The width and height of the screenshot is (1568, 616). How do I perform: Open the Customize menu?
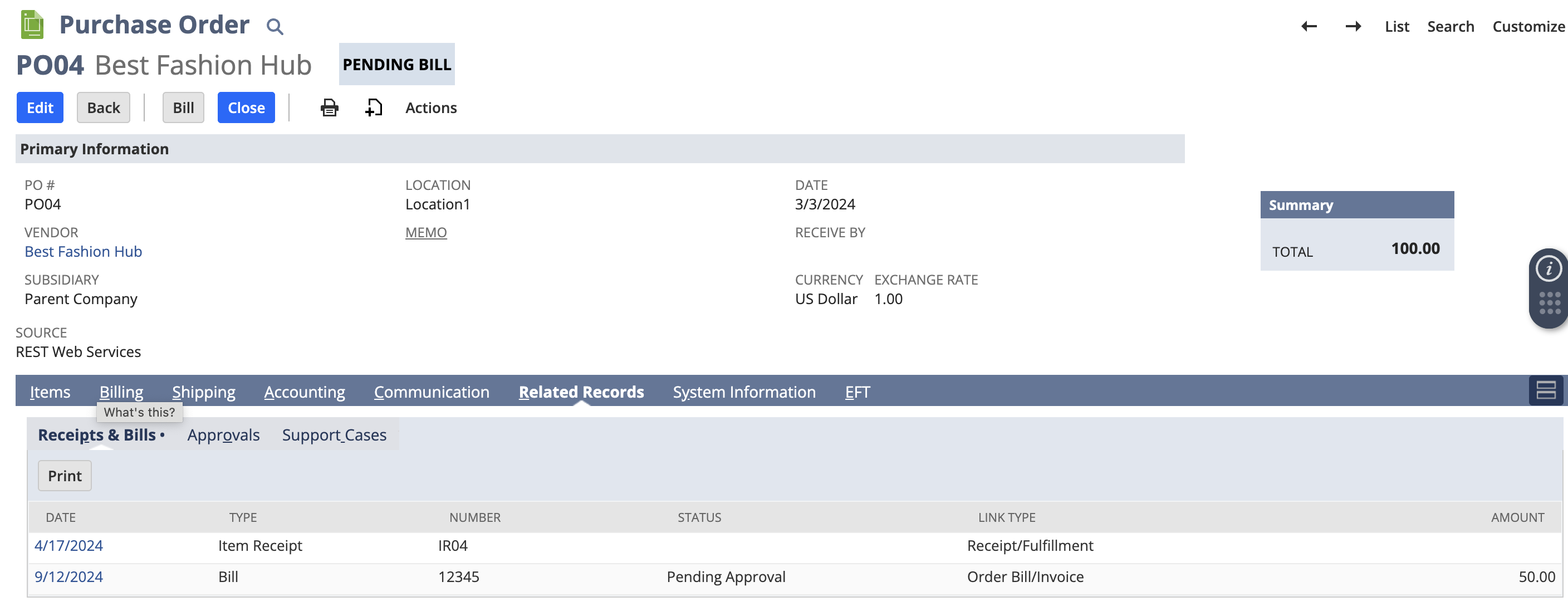tap(1528, 26)
